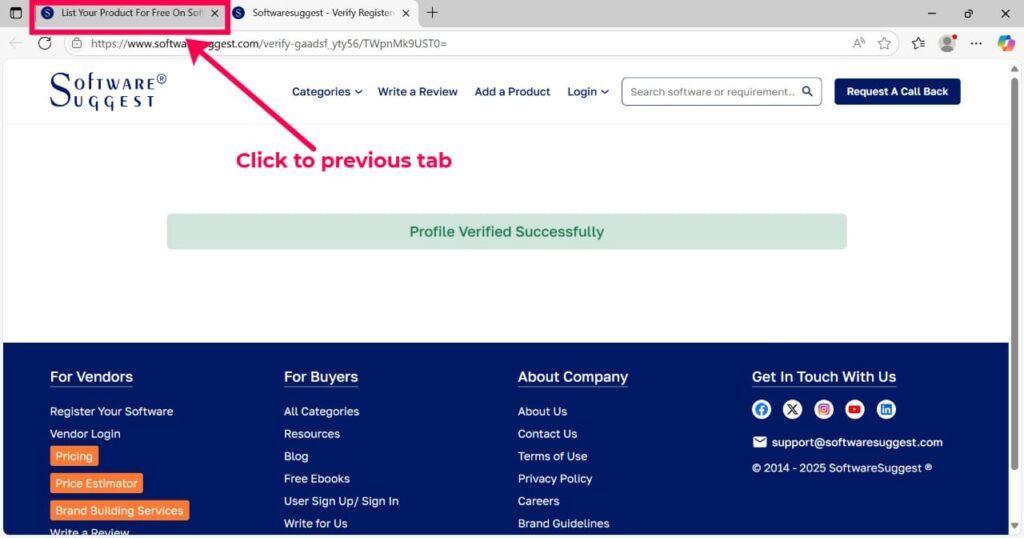Open Free Ebooks link
Image resolution: width=1024 pixels, height=538 pixels.
(x=317, y=479)
